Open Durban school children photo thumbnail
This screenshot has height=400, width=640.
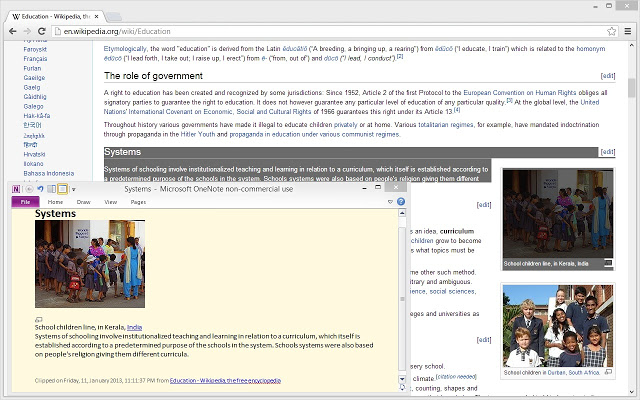558,326
